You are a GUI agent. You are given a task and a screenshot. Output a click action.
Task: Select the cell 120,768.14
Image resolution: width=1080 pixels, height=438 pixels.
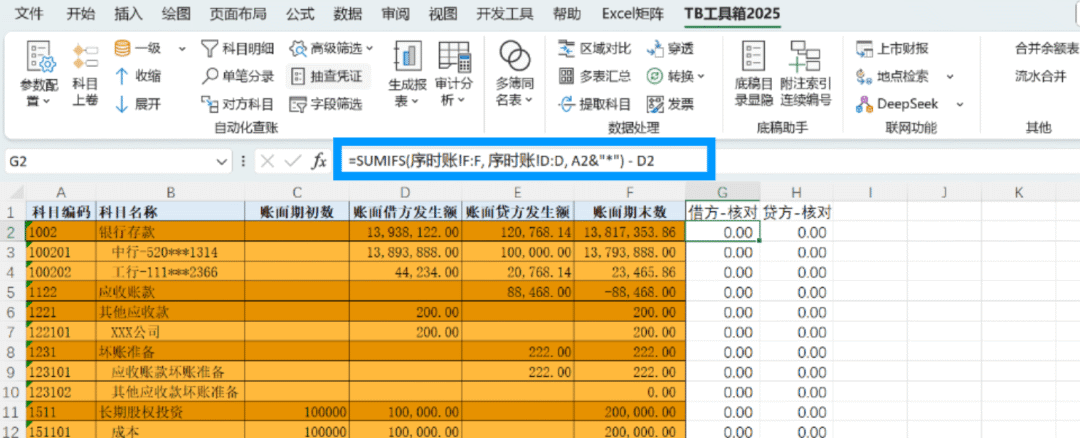[518, 232]
